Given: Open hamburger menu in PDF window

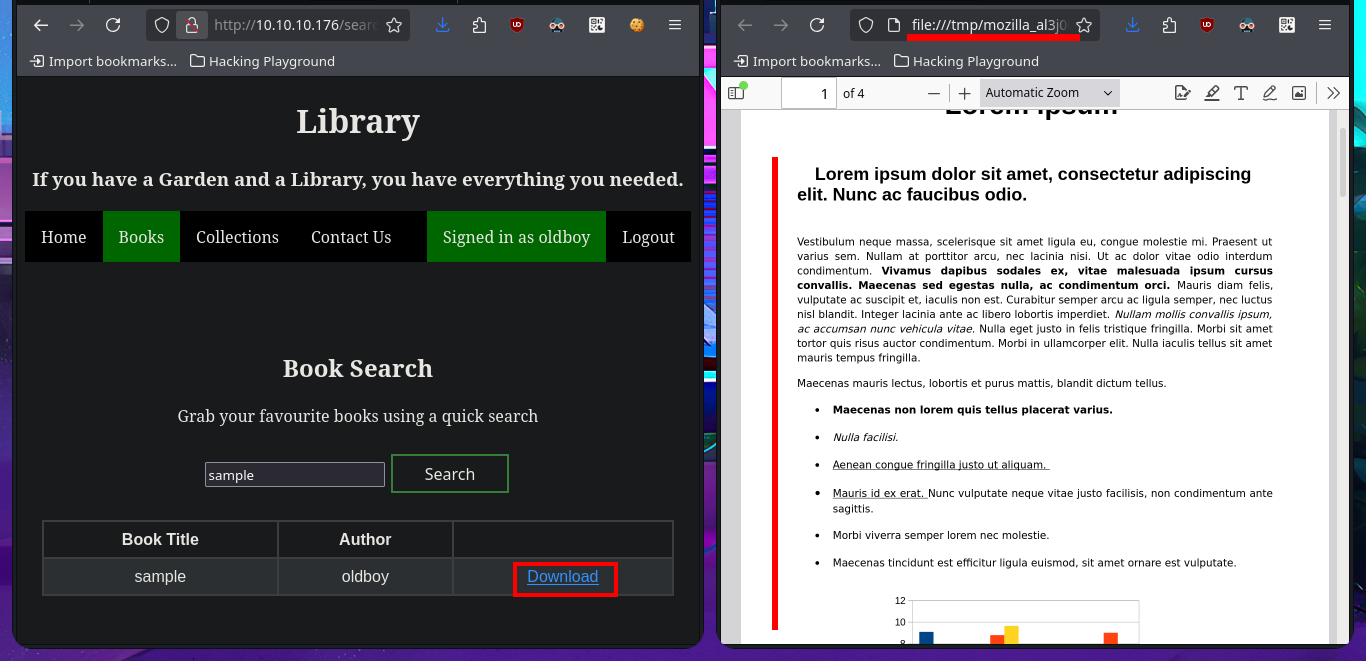Looking at the screenshot, I should point(1326,25).
